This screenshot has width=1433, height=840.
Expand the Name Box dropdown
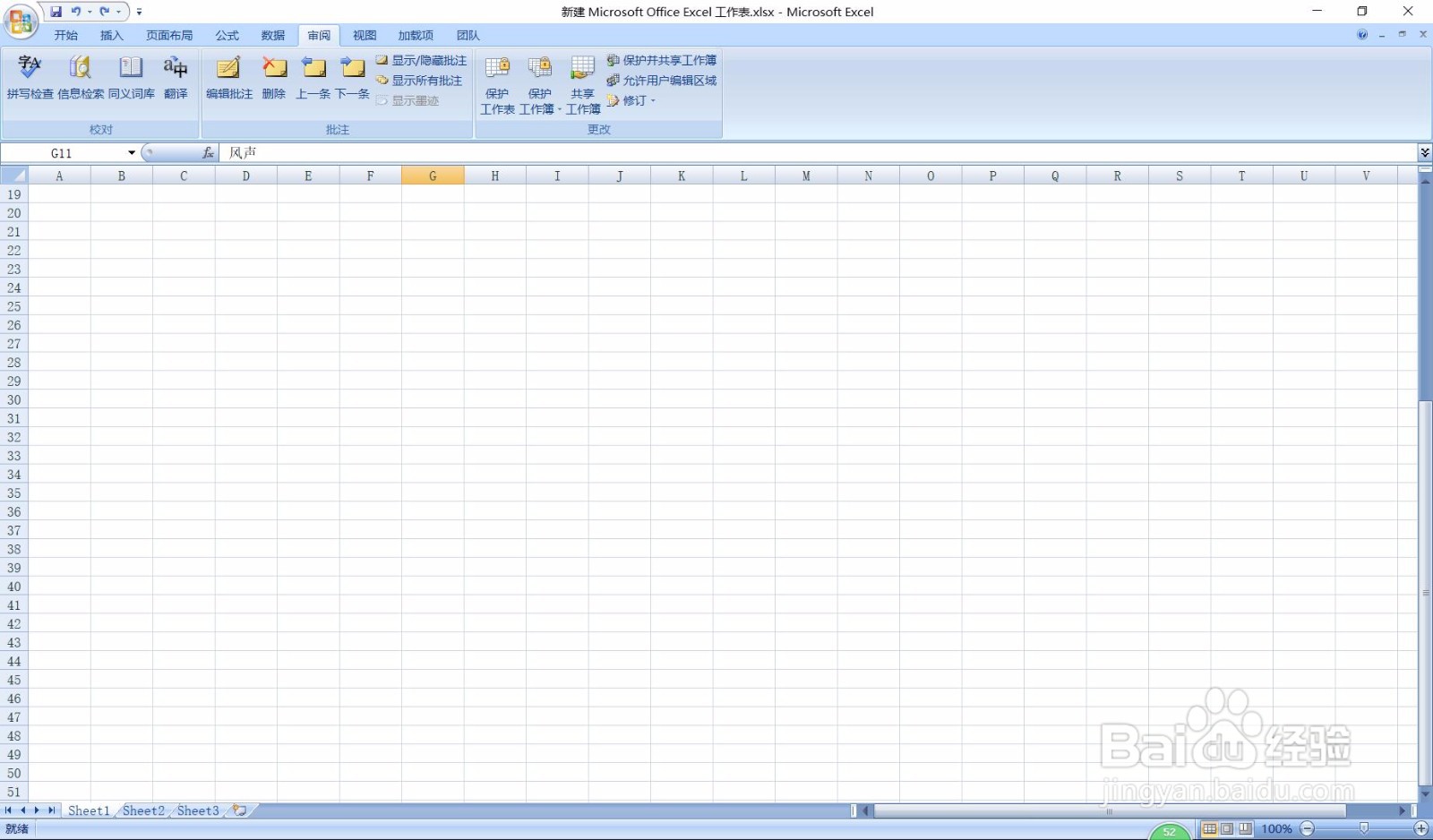(x=132, y=153)
